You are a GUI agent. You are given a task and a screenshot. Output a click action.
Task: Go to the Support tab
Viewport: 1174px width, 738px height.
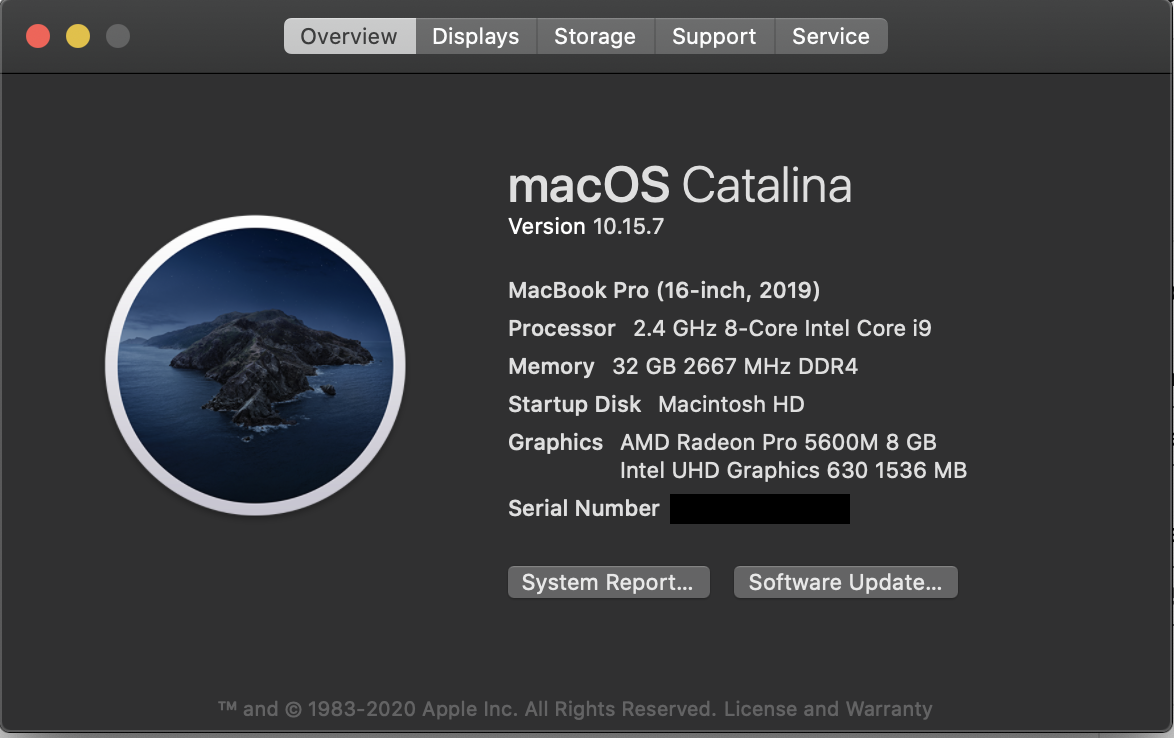(714, 37)
